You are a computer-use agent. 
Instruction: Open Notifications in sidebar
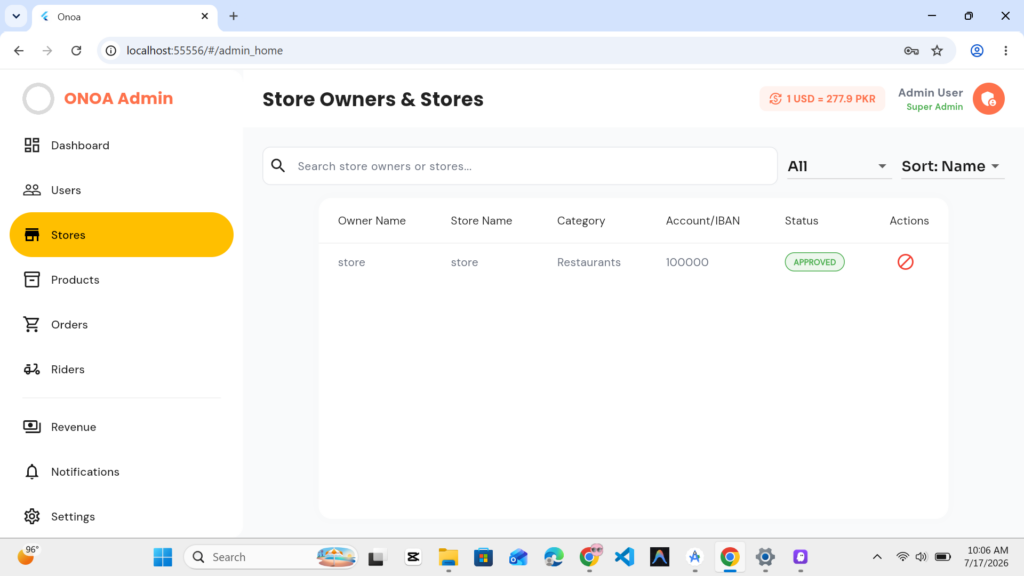point(121,472)
